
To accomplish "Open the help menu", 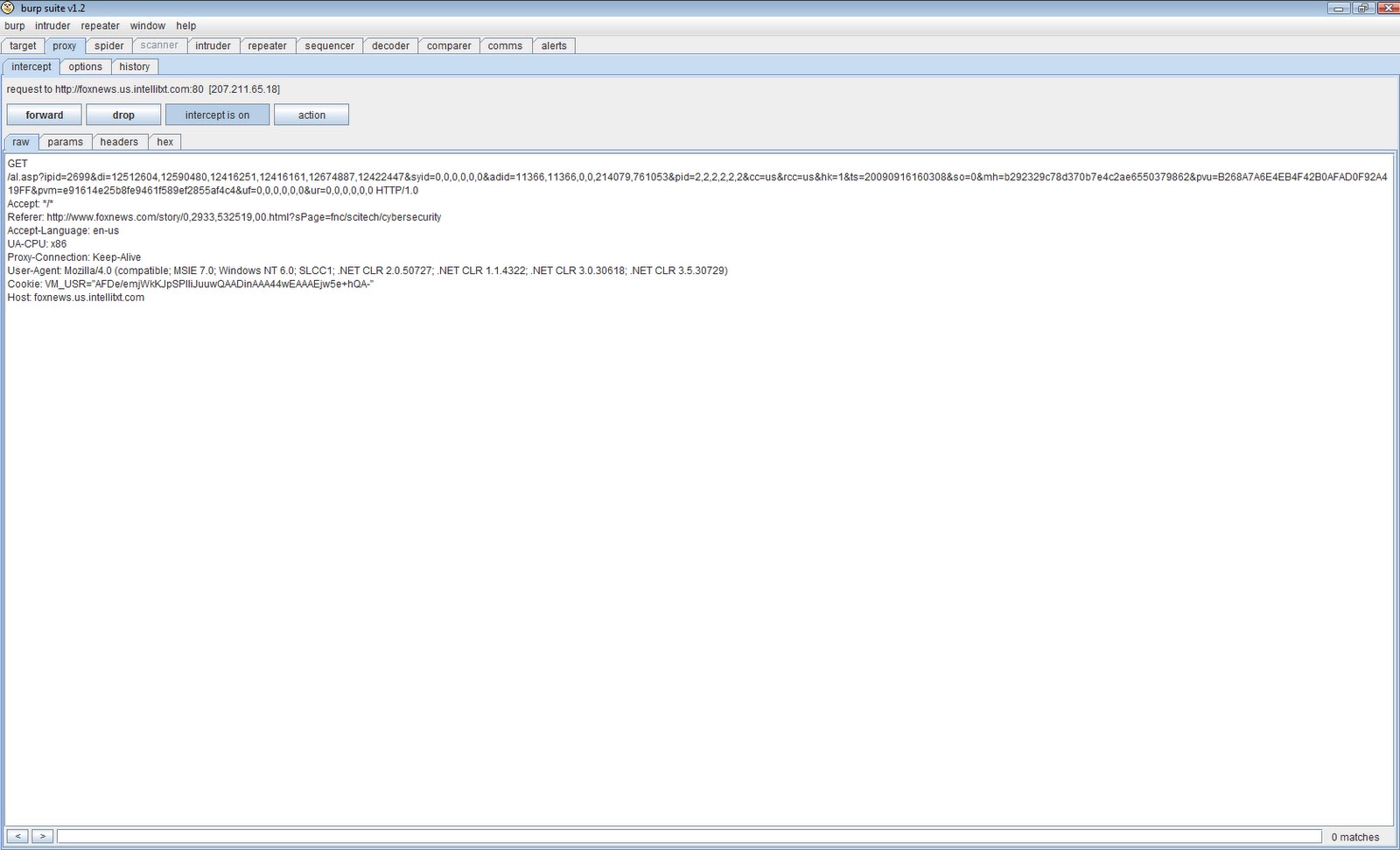I will [x=186, y=26].
